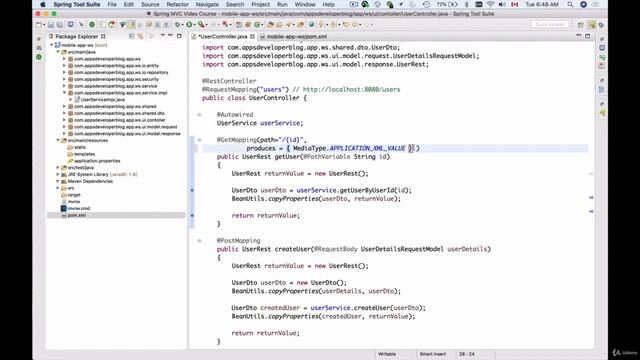Expand the com.appsdeveloperblog.app.ws.ui.contoller package
This screenshot has height=360, width=640.
tap(64, 120)
